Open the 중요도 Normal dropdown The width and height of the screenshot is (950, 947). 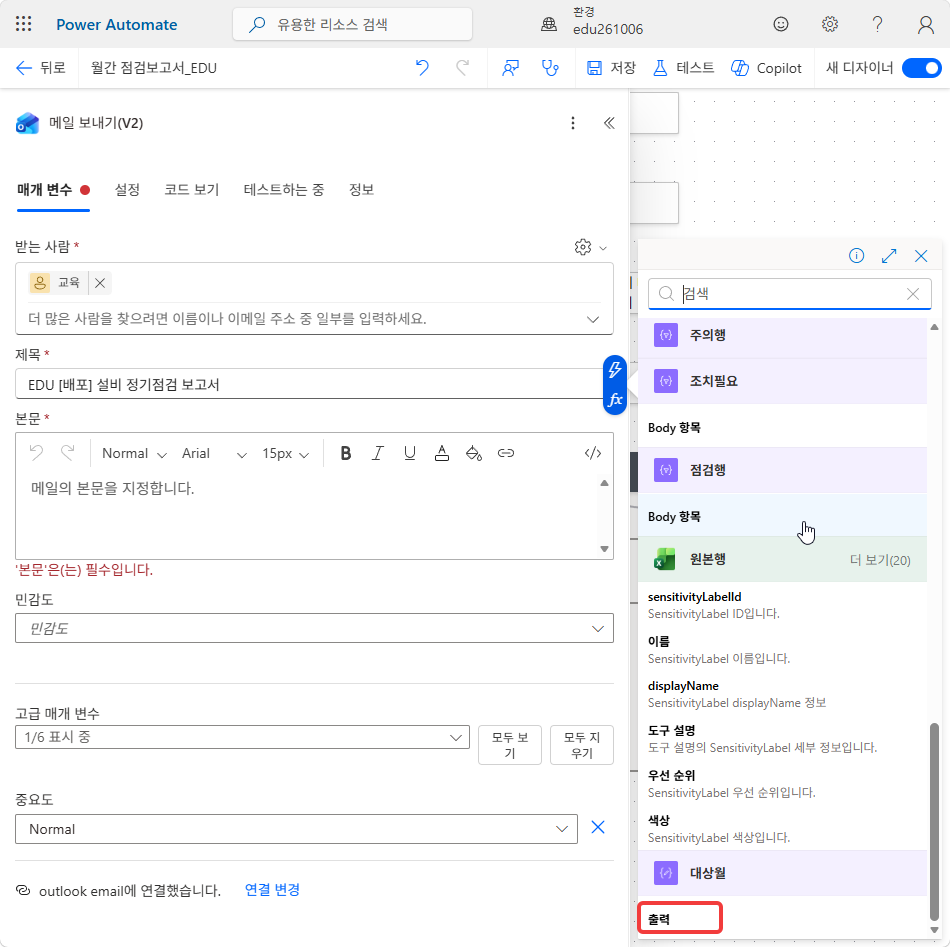[x=296, y=829]
